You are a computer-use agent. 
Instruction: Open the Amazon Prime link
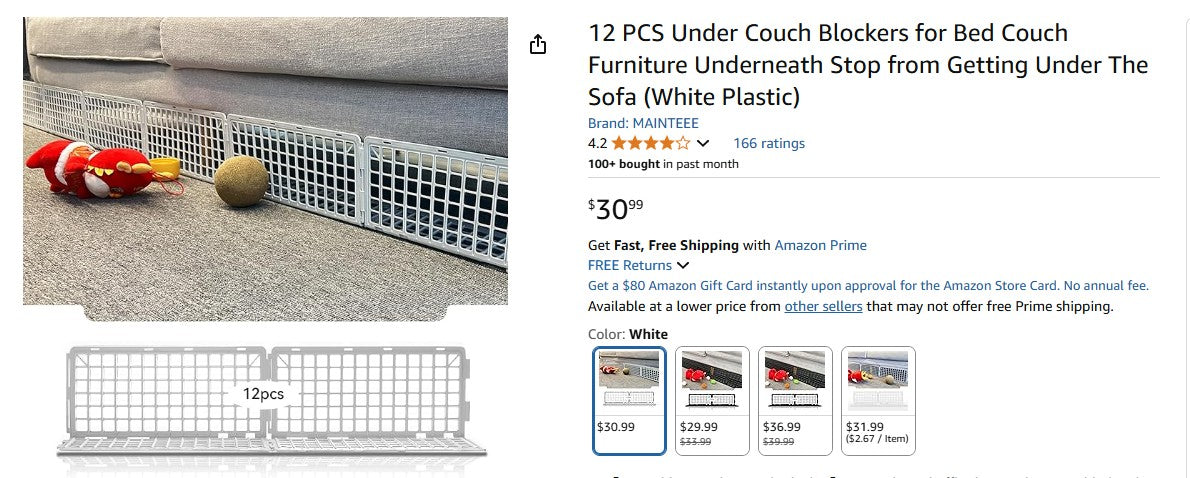click(x=820, y=245)
